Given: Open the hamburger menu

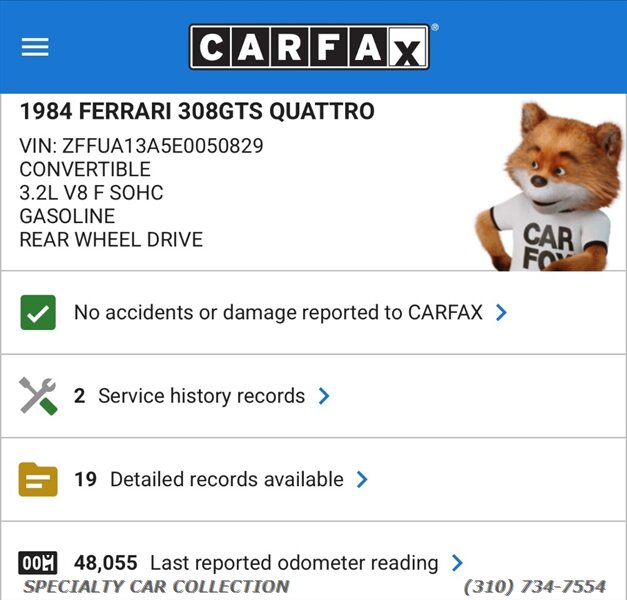Looking at the screenshot, I should click(35, 47).
